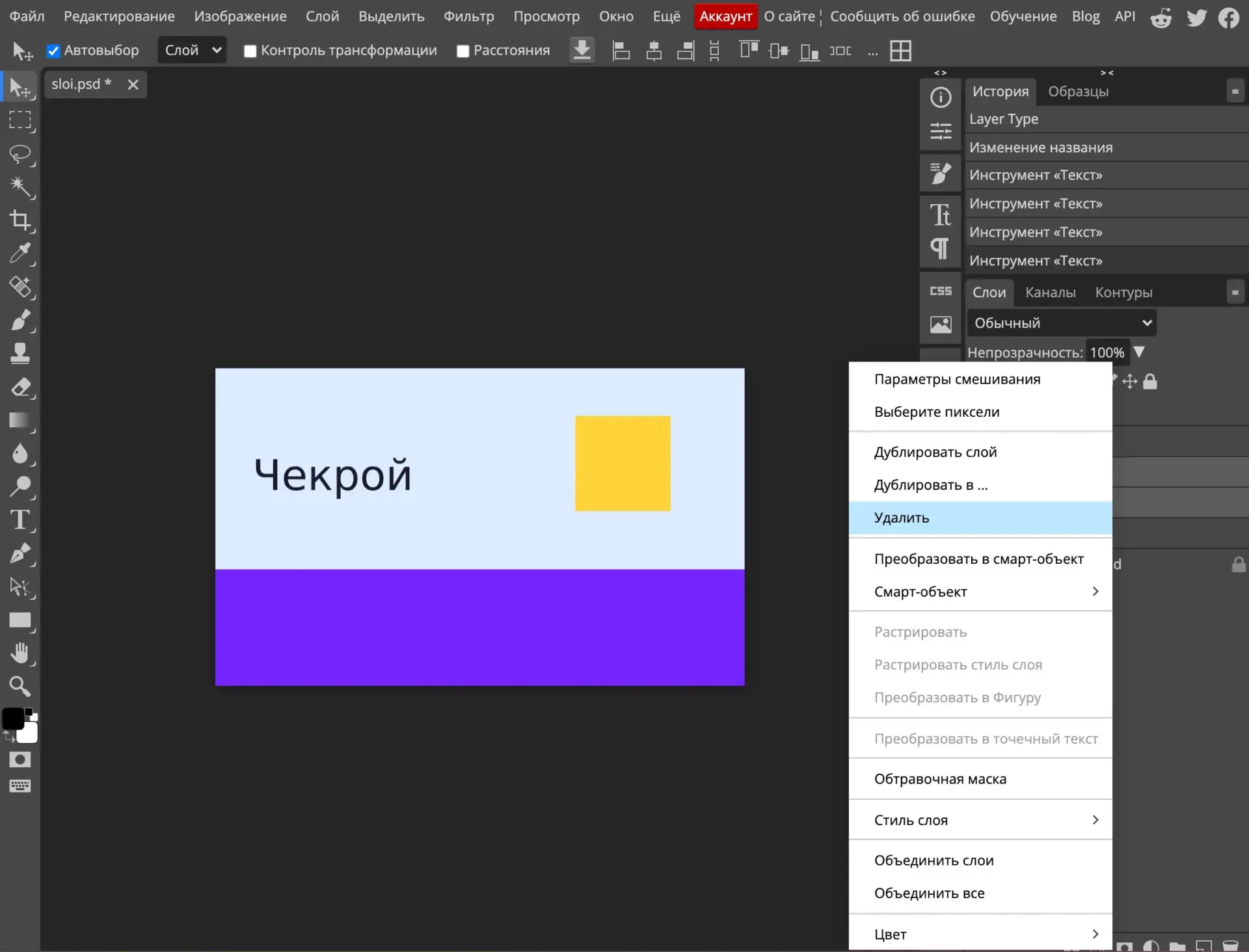Select the Zoom tool
This screenshot has height=952, width=1249.
[20, 686]
